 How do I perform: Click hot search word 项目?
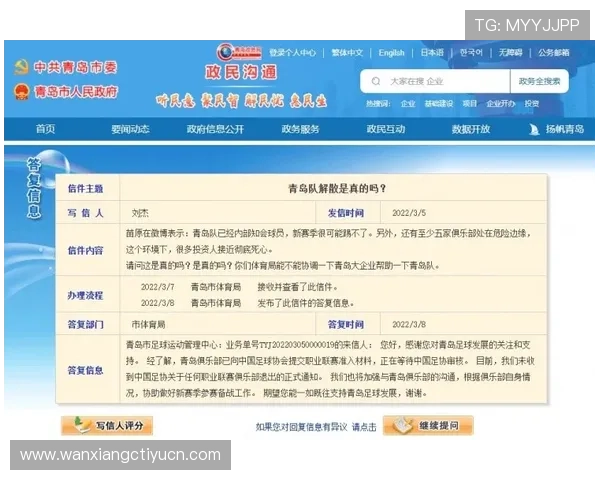tap(470, 104)
